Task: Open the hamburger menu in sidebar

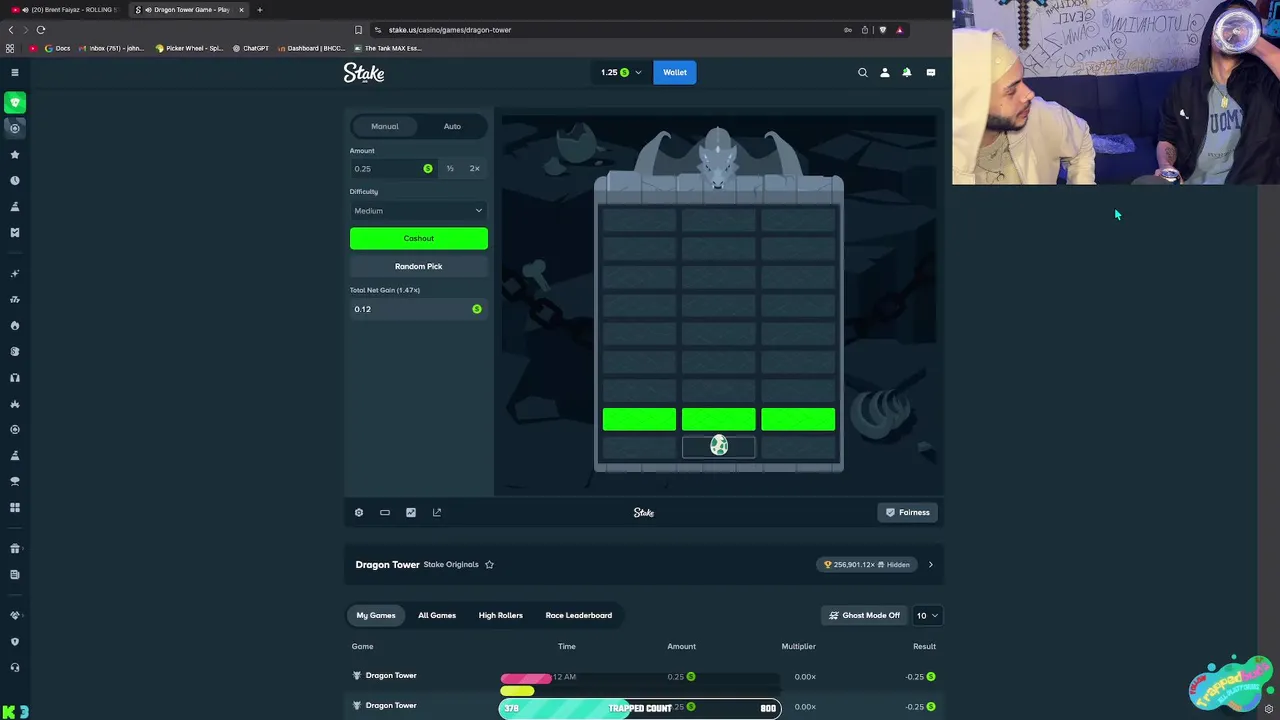Action: pos(15,72)
